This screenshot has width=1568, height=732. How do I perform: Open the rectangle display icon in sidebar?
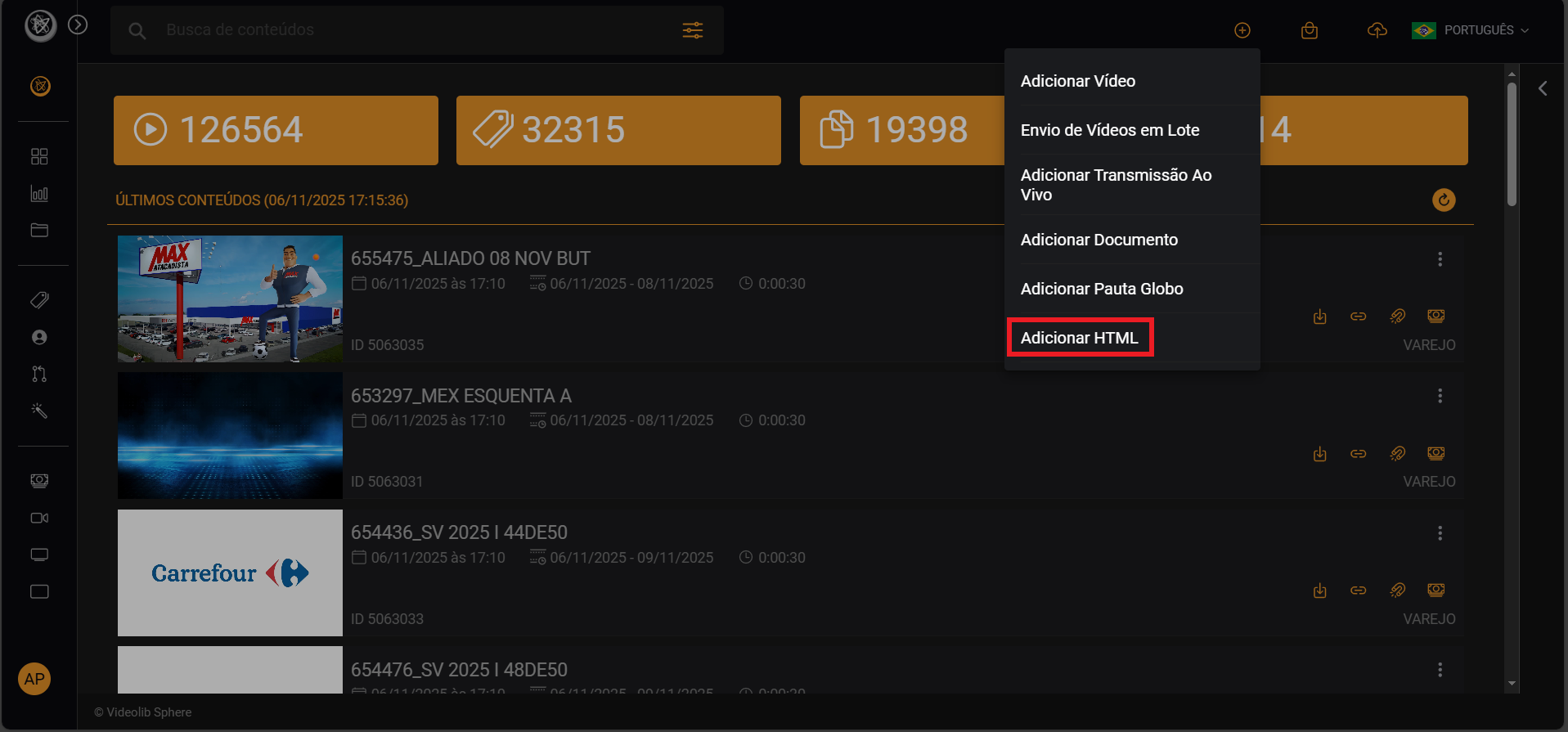click(39, 591)
